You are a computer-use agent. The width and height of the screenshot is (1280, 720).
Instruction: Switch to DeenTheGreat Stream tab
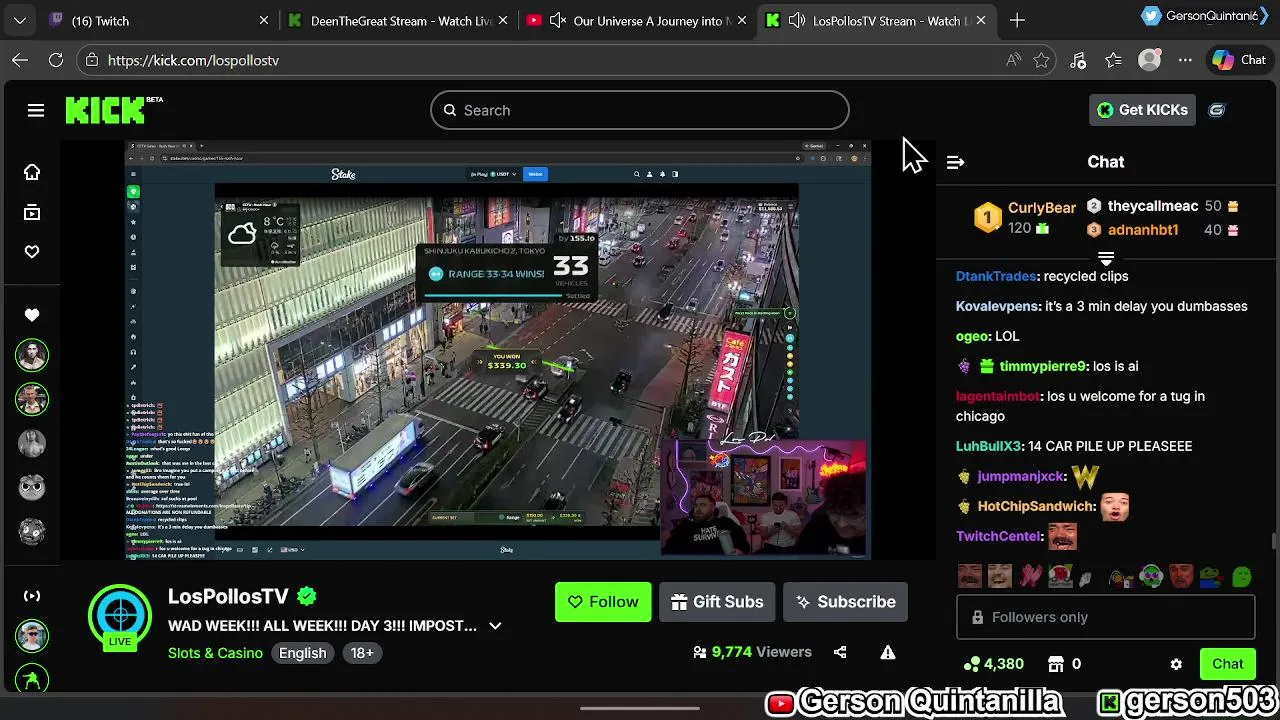point(398,20)
